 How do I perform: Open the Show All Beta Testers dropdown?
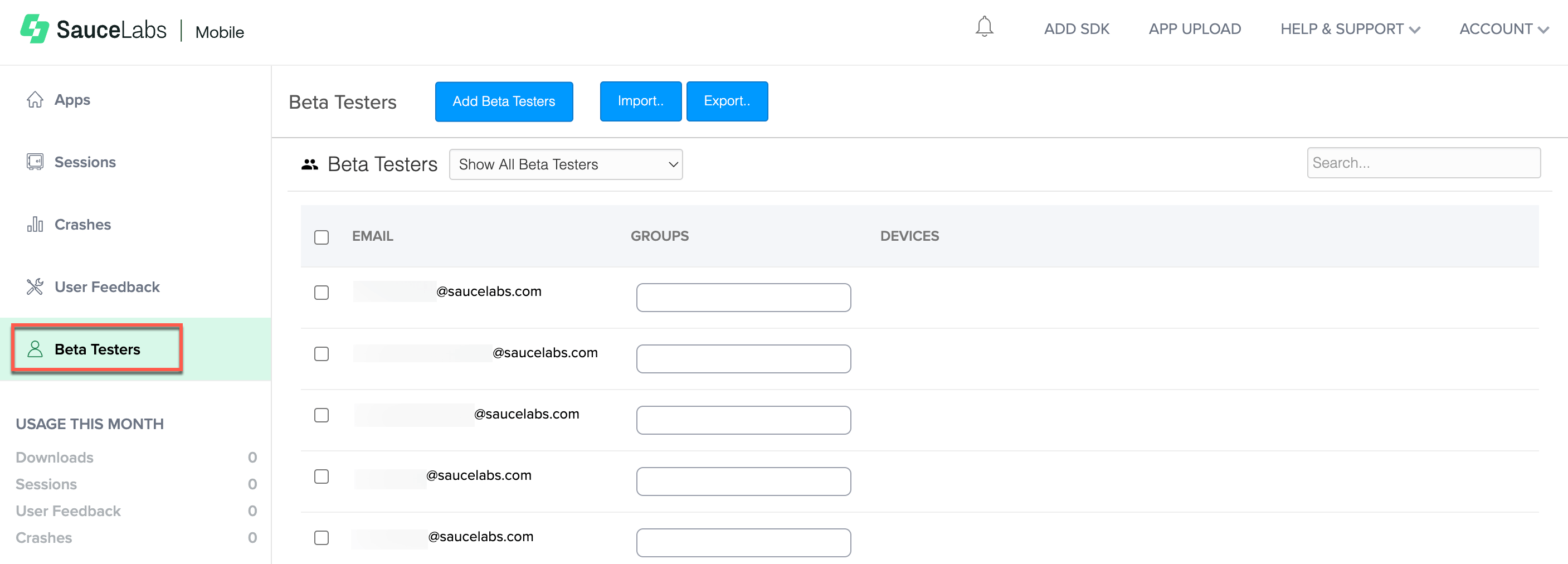click(565, 164)
